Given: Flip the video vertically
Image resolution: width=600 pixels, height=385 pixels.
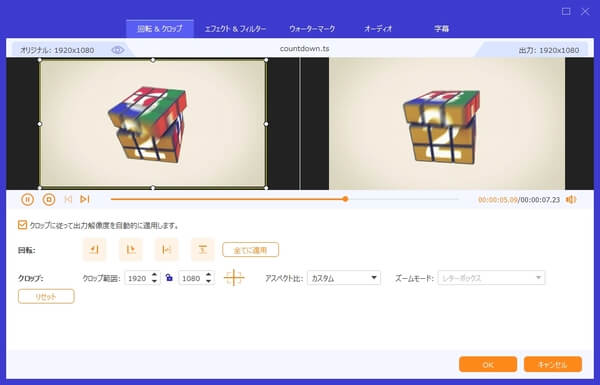Looking at the screenshot, I should pyautogui.click(x=202, y=250).
